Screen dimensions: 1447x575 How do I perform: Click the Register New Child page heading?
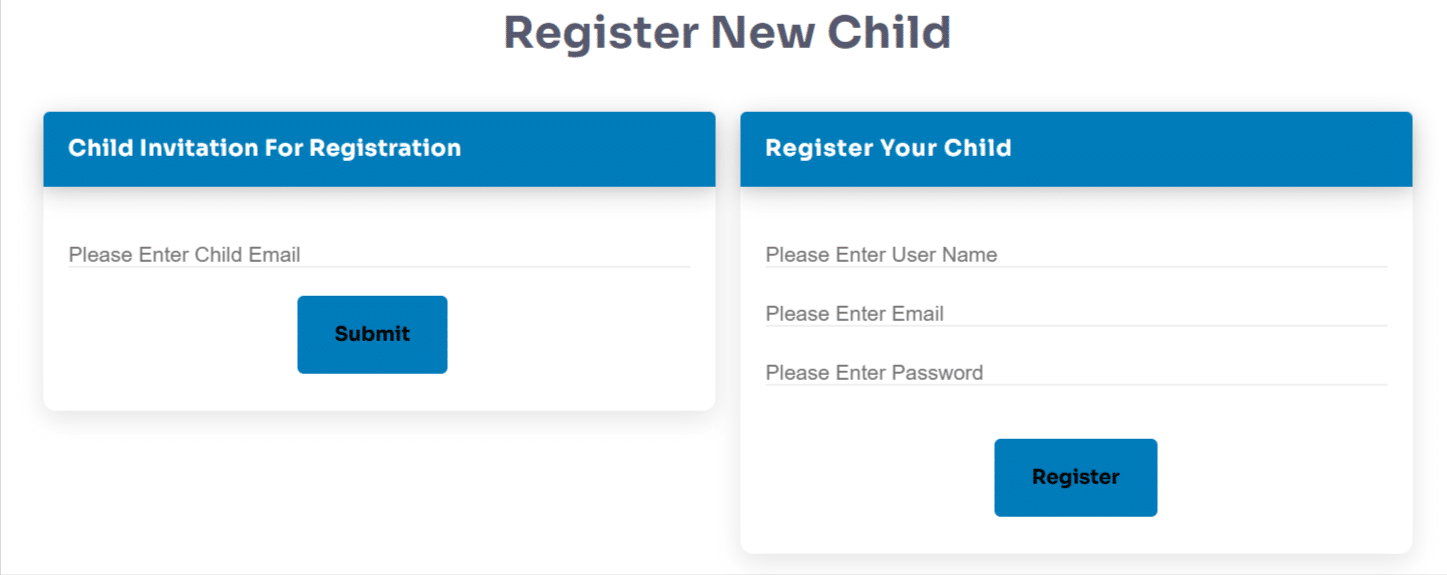point(727,33)
